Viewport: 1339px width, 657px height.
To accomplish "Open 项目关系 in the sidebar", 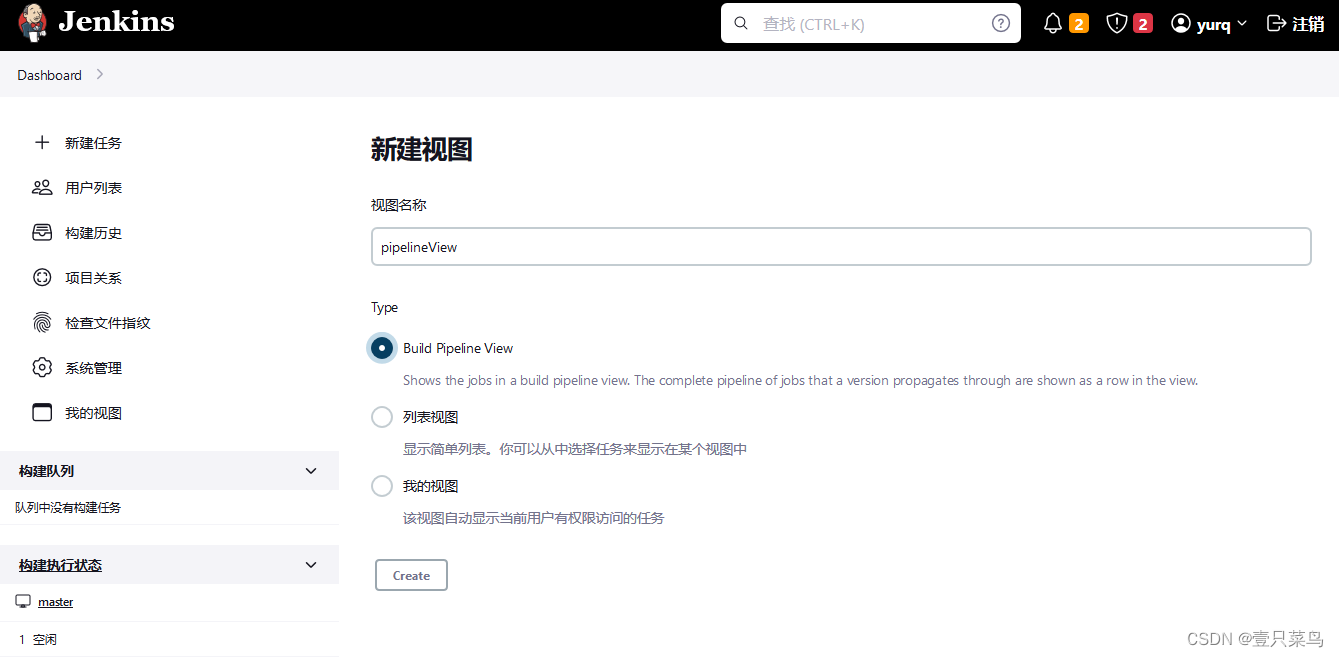I will [94, 278].
